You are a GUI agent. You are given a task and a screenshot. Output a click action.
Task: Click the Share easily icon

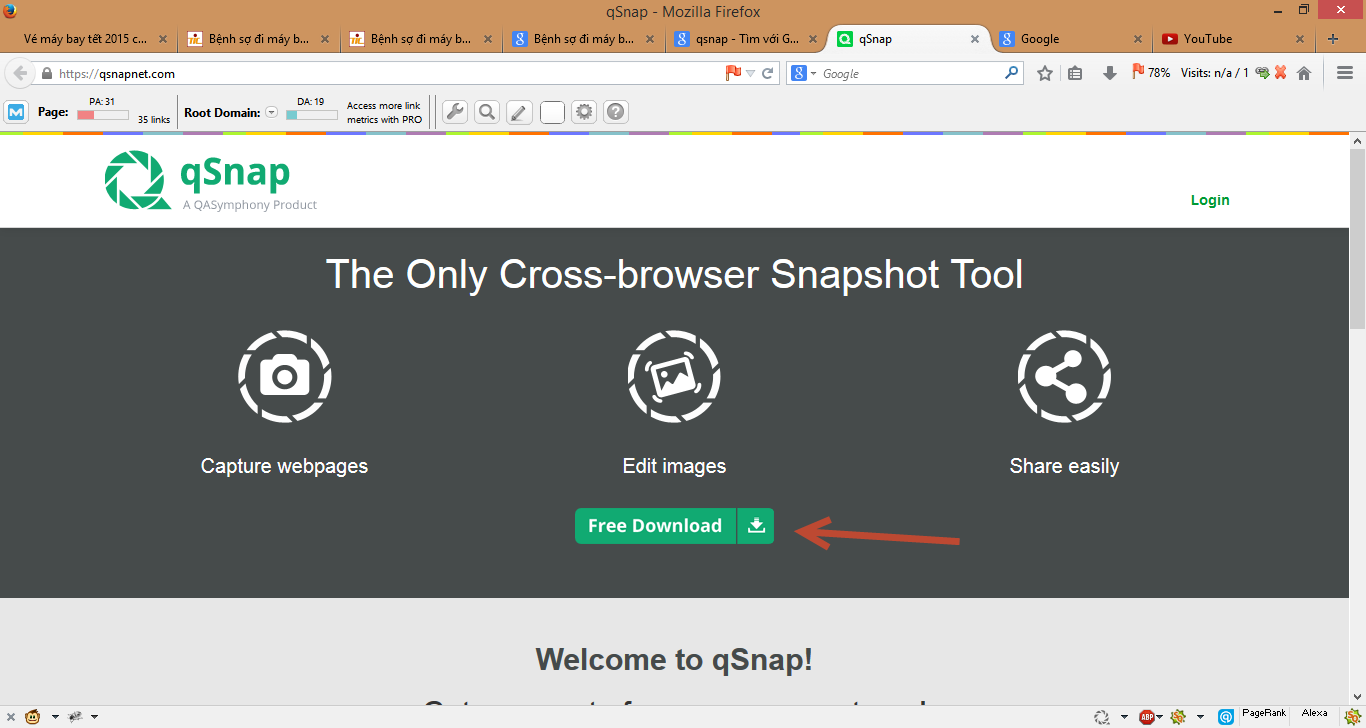coord(1064,377)
